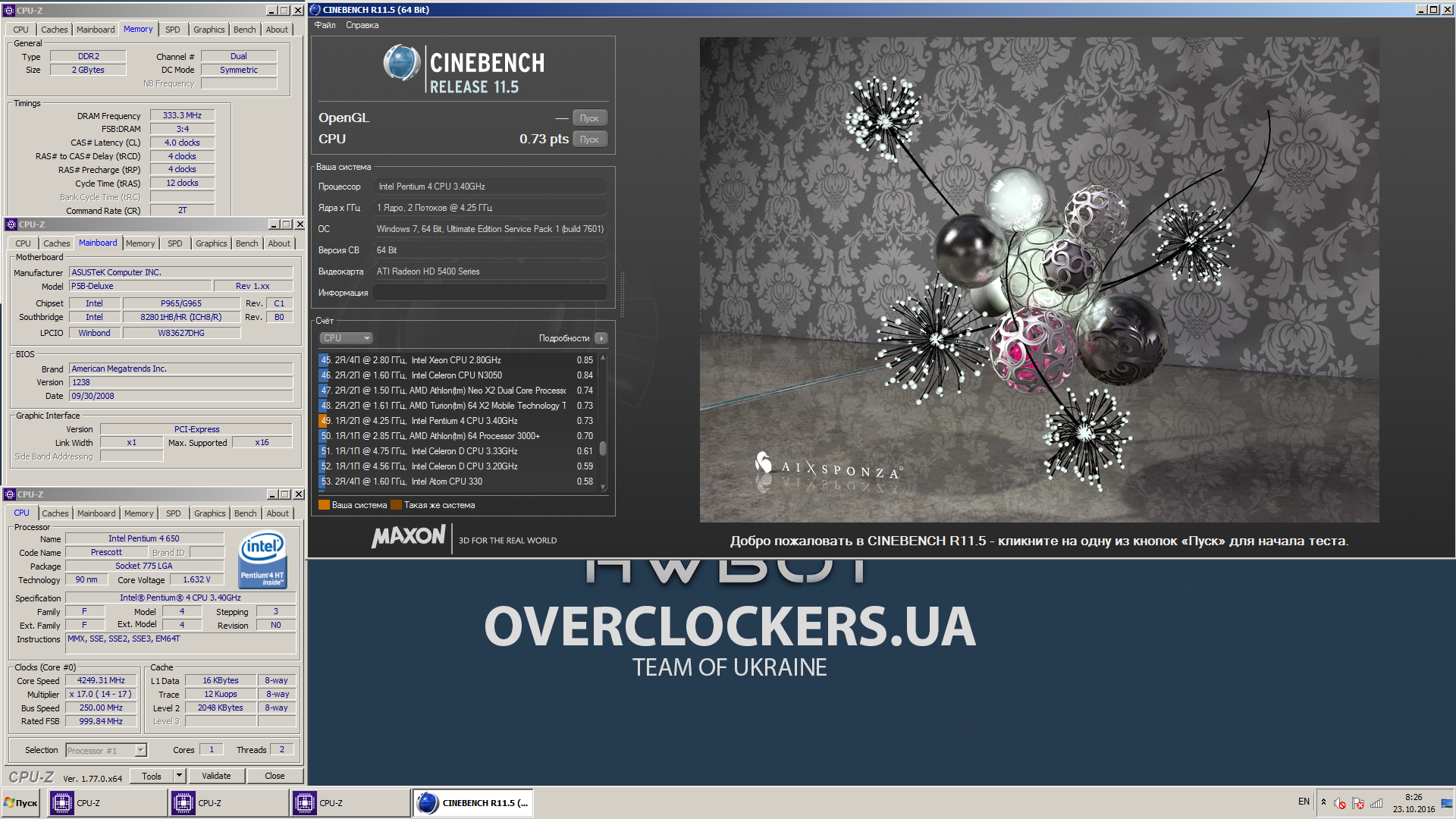Screen dimensions: 1456x819
Task: Select ranking row 49 Intel Pentium 4 CPU
Action: [457, 421]
